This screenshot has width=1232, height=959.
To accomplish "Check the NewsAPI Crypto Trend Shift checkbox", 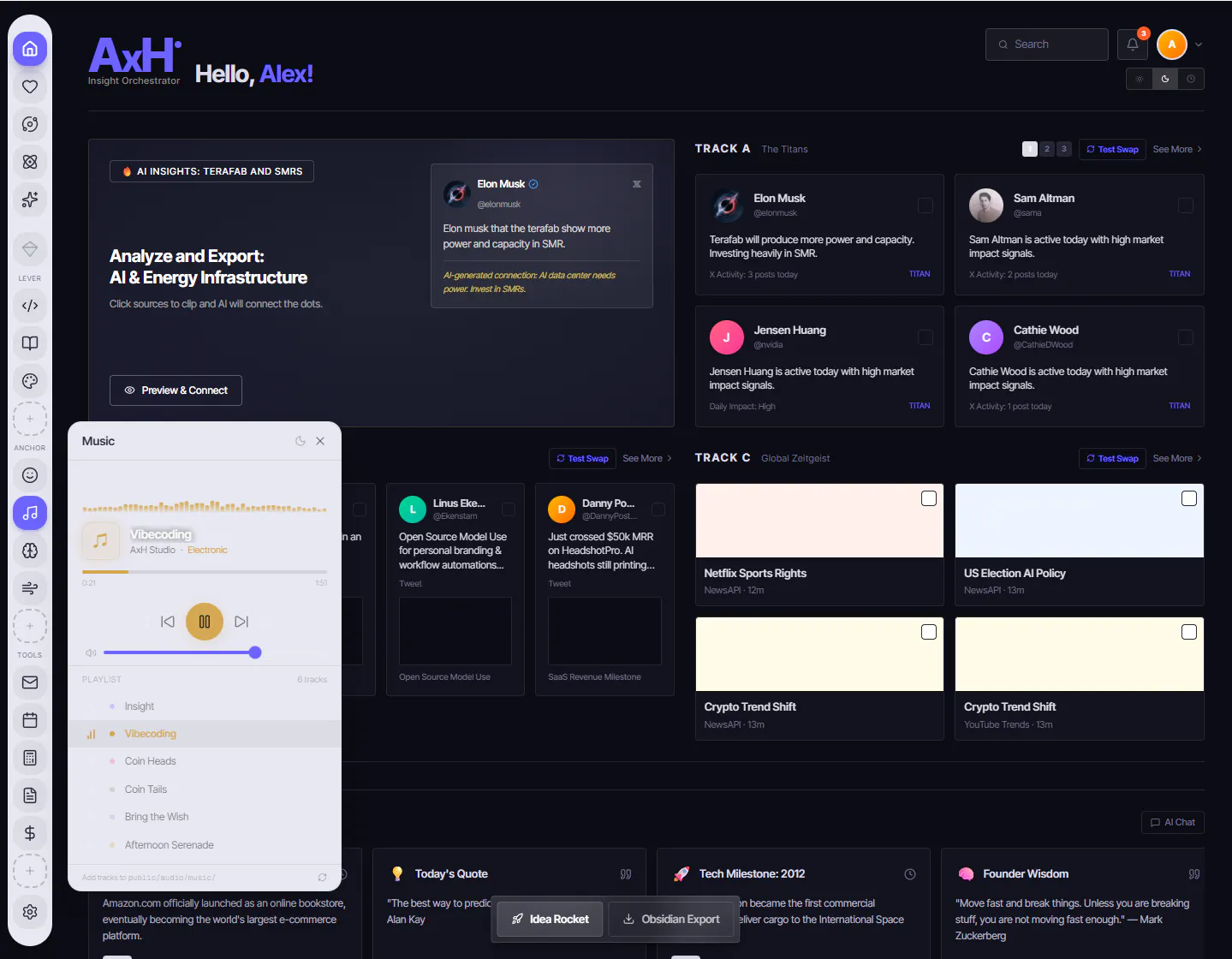I will pos(929,632).
